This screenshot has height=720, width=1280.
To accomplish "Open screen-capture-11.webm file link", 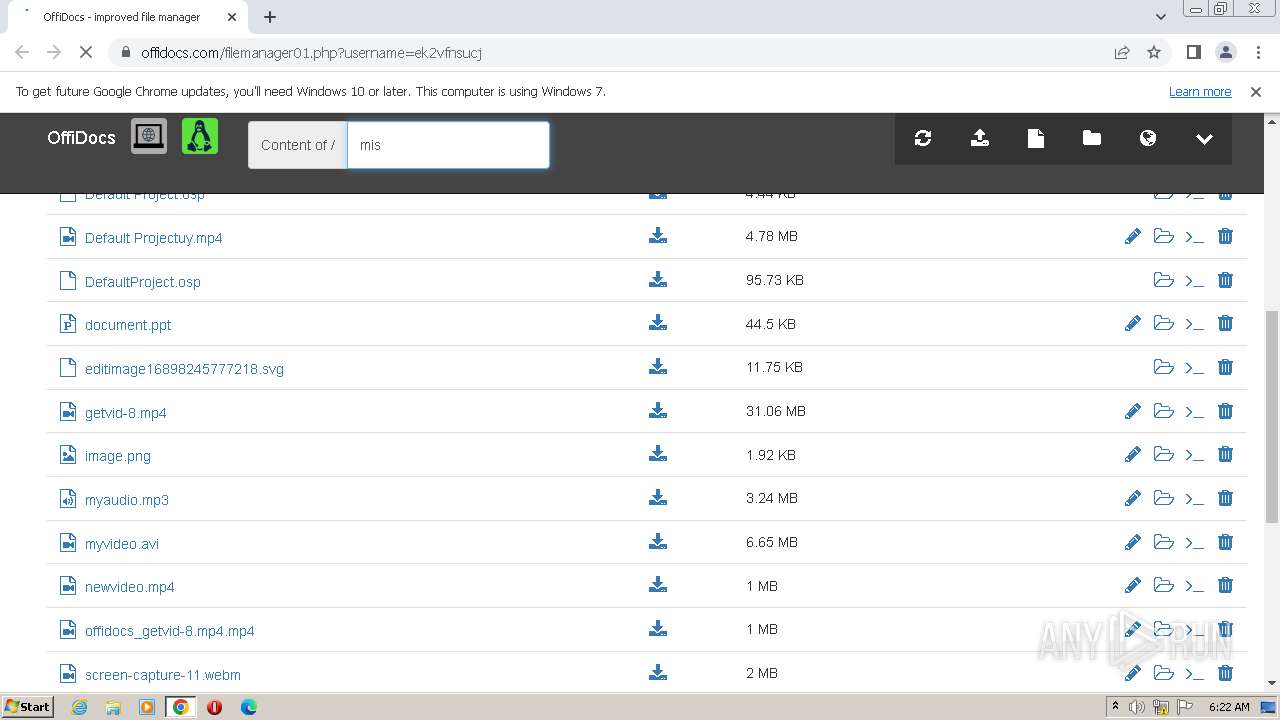I will click(x=163, y=675).
